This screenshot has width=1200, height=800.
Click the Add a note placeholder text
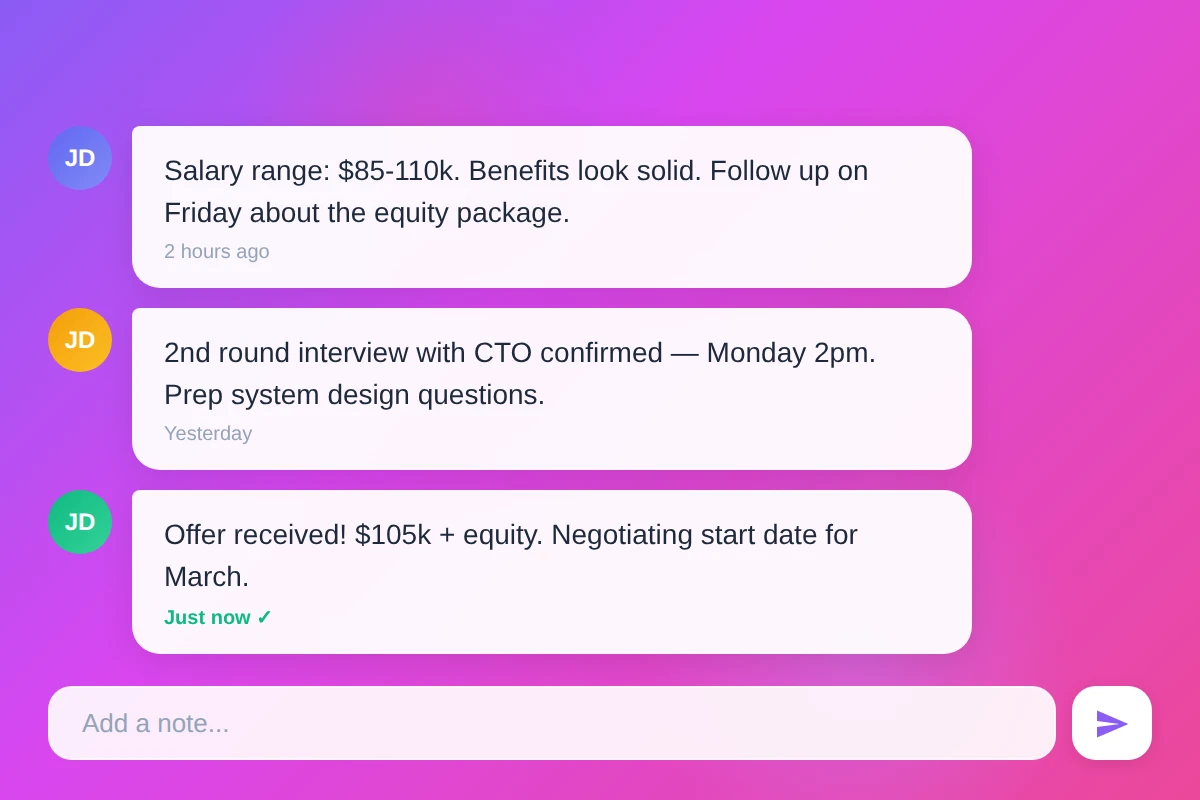click(x=156, y=723)
